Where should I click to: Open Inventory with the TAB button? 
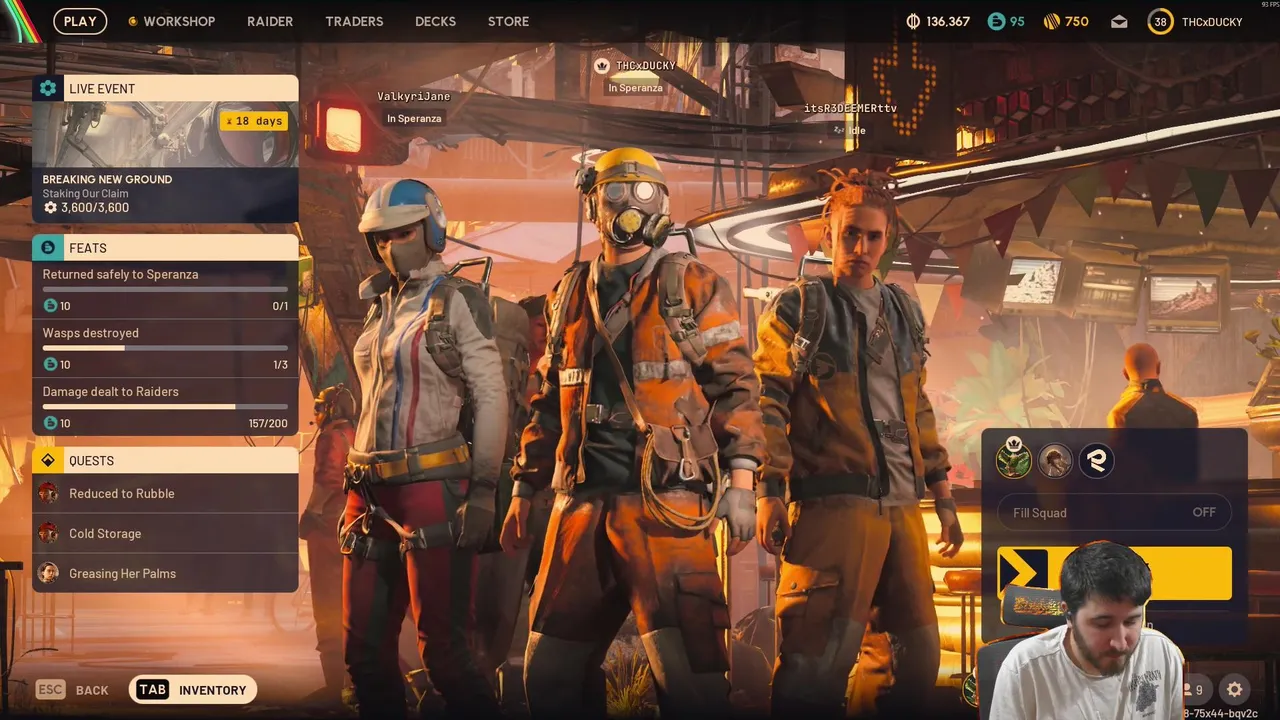(x=193, y=690)
